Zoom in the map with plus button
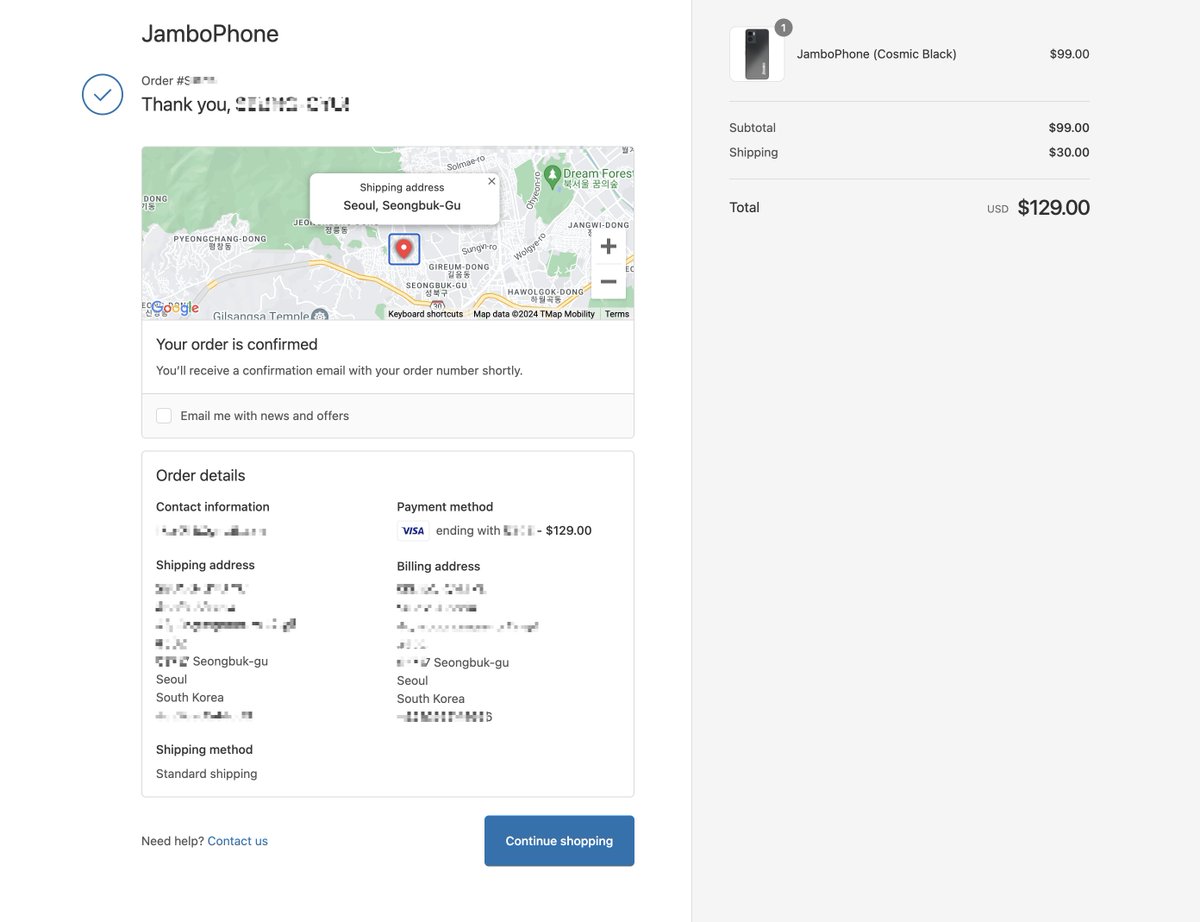Screen dimensions: 1200x922 point(608,246)
